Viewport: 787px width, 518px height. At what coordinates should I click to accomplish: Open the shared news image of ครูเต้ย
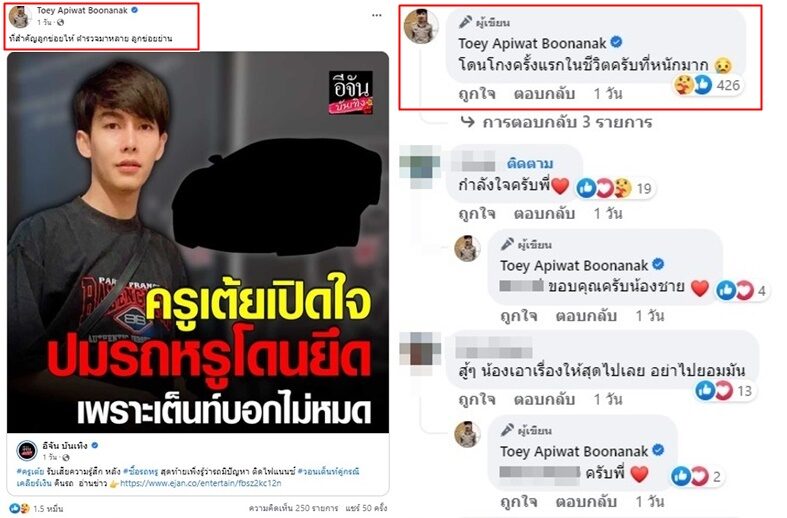click(x=198, y=242)
